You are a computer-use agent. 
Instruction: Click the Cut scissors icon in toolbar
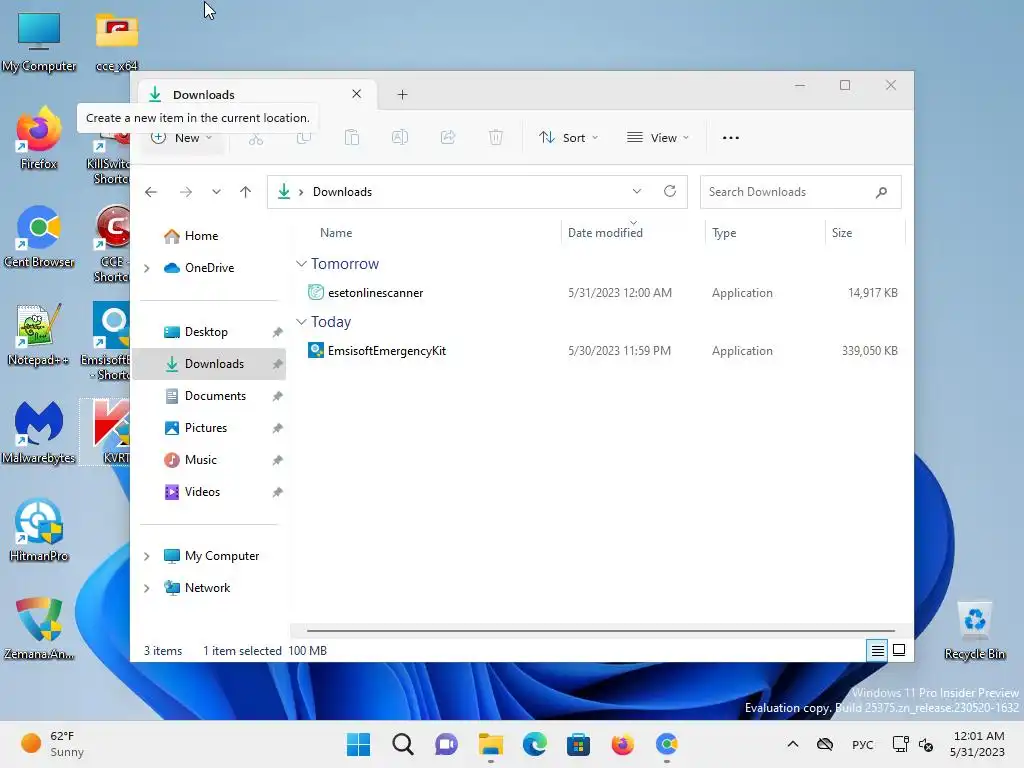(x=256, y=138)
